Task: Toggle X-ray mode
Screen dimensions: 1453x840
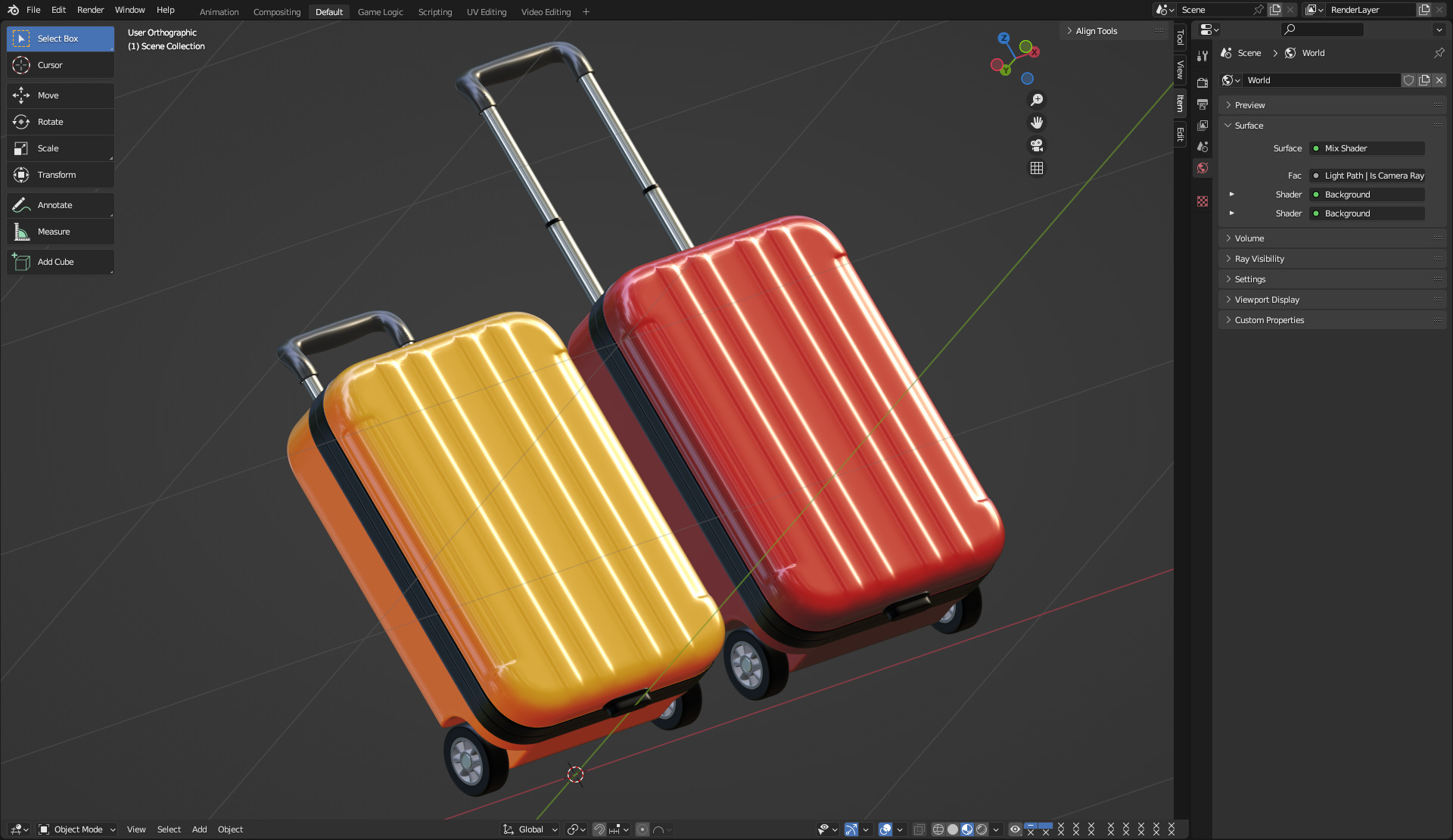Action: tap(919, 829)
